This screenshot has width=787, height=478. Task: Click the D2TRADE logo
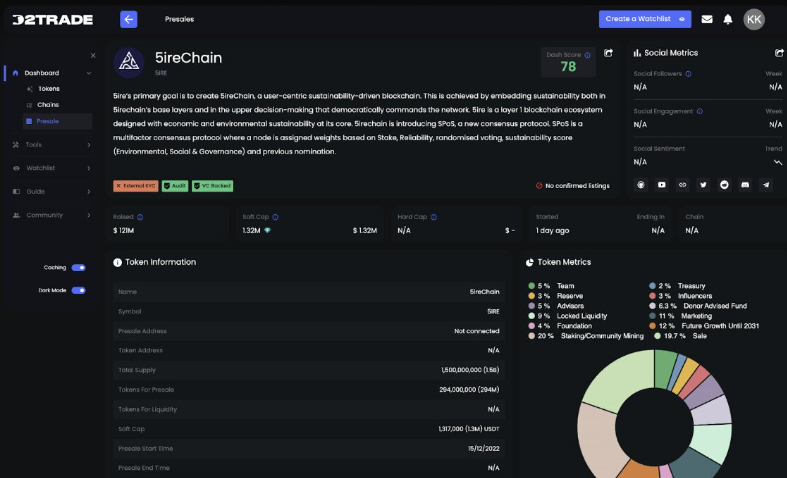(53, 20)
